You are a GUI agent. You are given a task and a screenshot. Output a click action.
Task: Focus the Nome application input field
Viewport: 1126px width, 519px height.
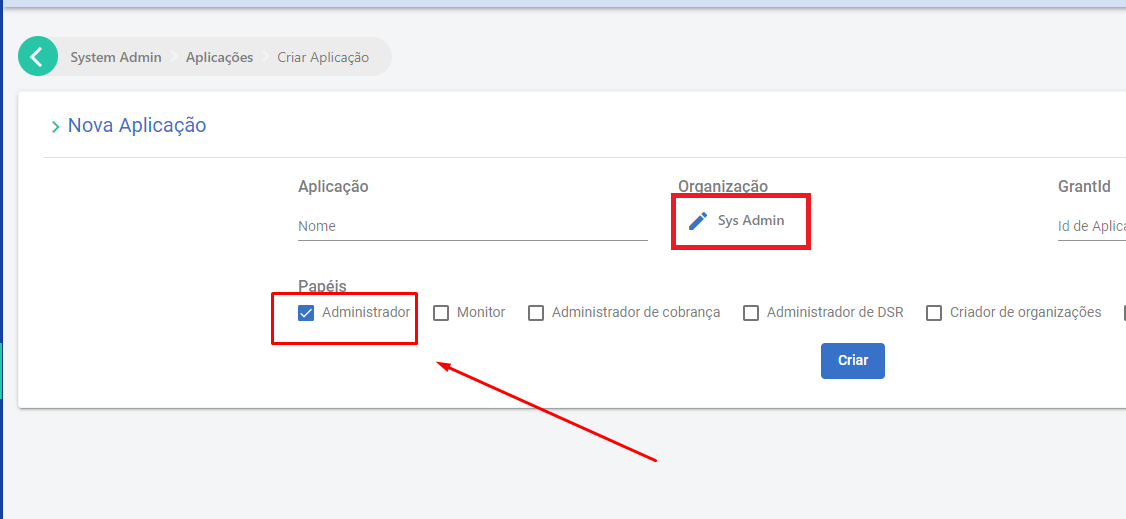pos(473,226)
